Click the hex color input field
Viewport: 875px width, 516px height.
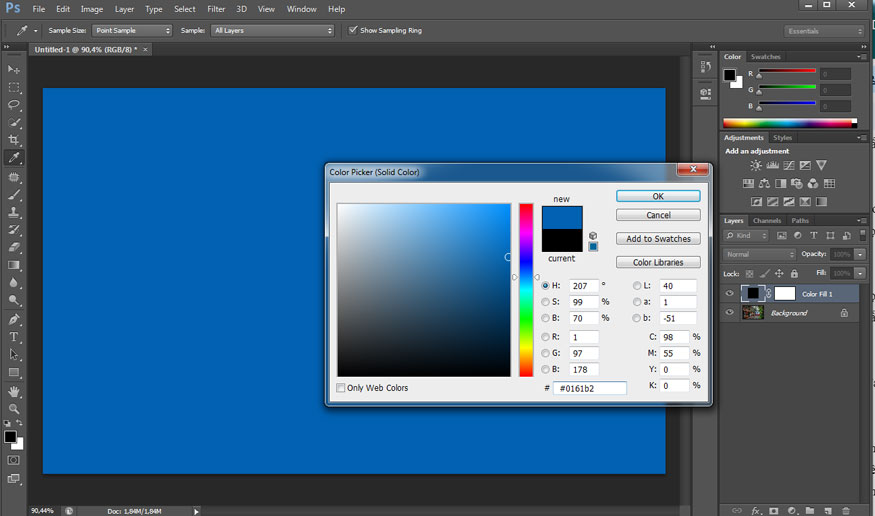pyautogui.click(x=590, y=388)
